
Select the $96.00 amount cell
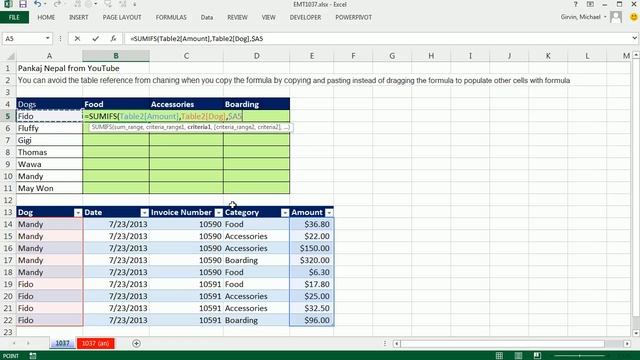click(311, 320)
